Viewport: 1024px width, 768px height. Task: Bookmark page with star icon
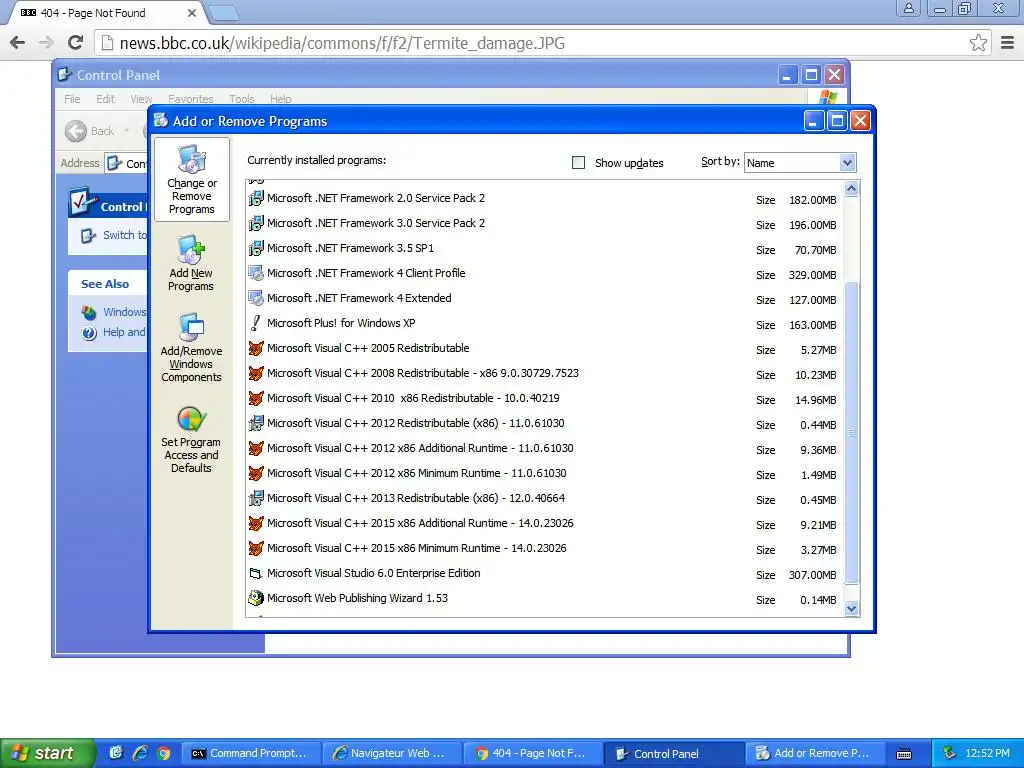pyautogui.click(x=978, y=43)
